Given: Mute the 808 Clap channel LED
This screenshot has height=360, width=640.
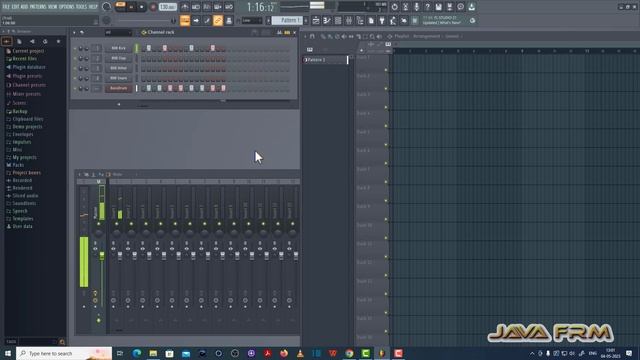Looking at the screenshot, I should 75,58.
